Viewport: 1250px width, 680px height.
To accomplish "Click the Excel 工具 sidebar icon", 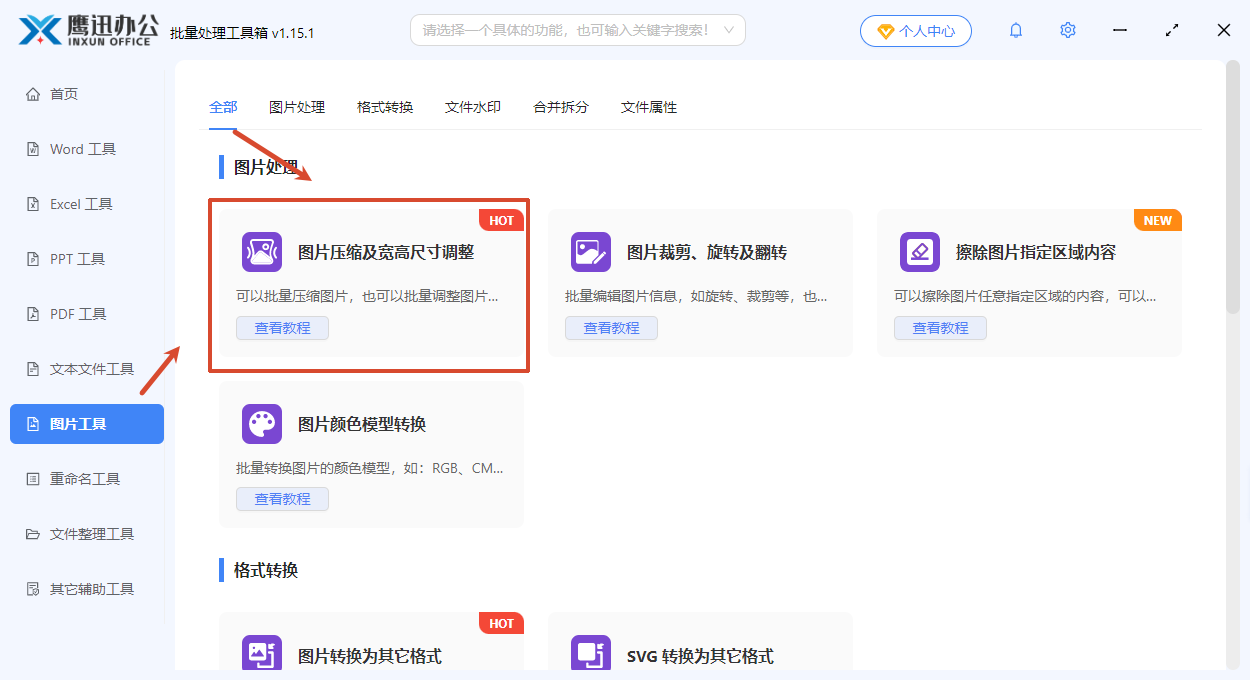I will (32, 204).
